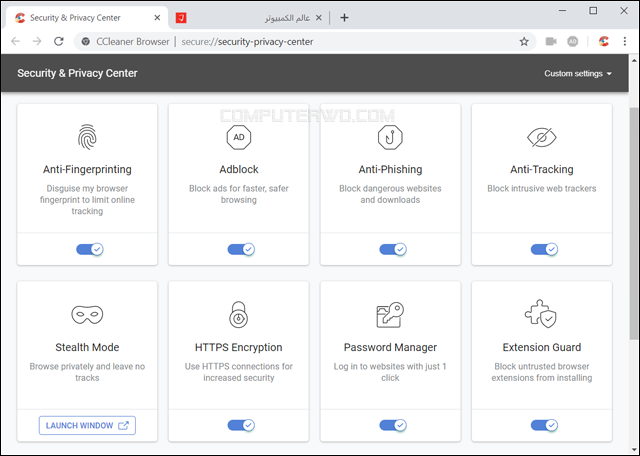Click the Anti-Phishing hook icon
This screenshot has height=456, width=640.
tap(390, 137)
